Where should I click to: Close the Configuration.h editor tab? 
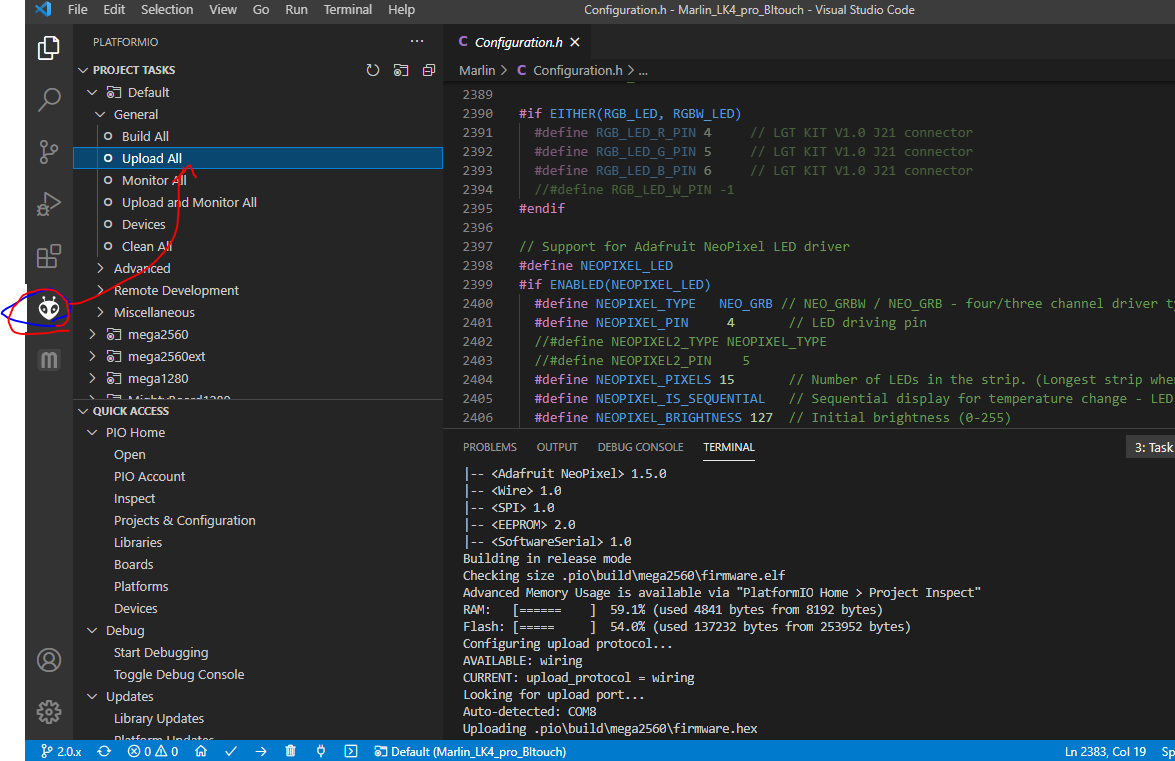575,42
